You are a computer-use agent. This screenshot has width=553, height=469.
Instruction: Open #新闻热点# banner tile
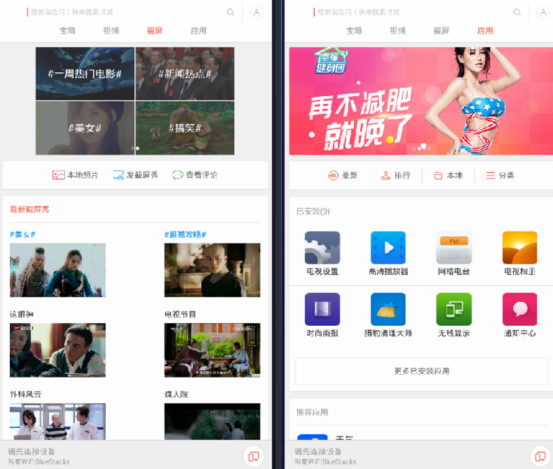[185, 73]
